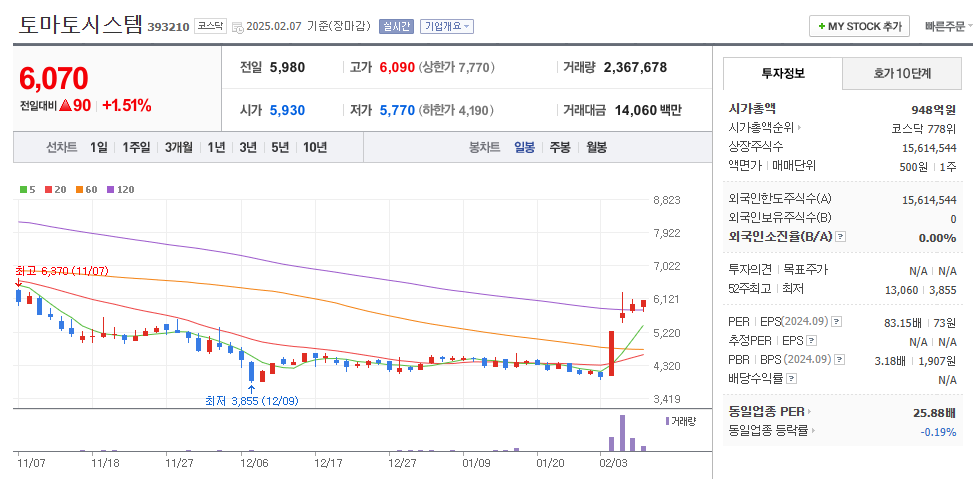Click the 최저 3,855 (12/09) chart marker

pyautogui.click(x=252, y=401)
